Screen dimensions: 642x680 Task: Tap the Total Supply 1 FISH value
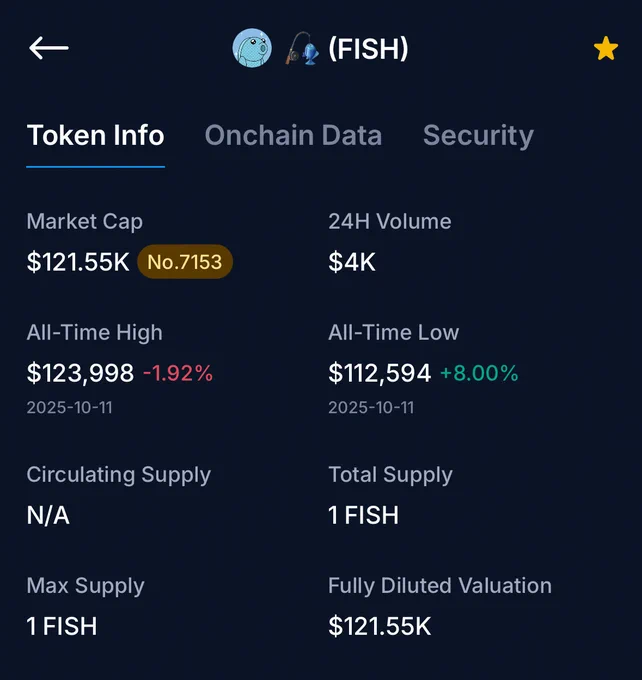coord(364,515)
